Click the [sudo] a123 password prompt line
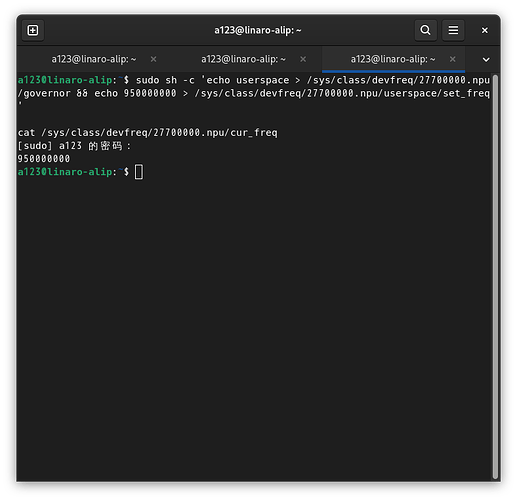Viewport: 517px width, 500px height. point(74,146)
